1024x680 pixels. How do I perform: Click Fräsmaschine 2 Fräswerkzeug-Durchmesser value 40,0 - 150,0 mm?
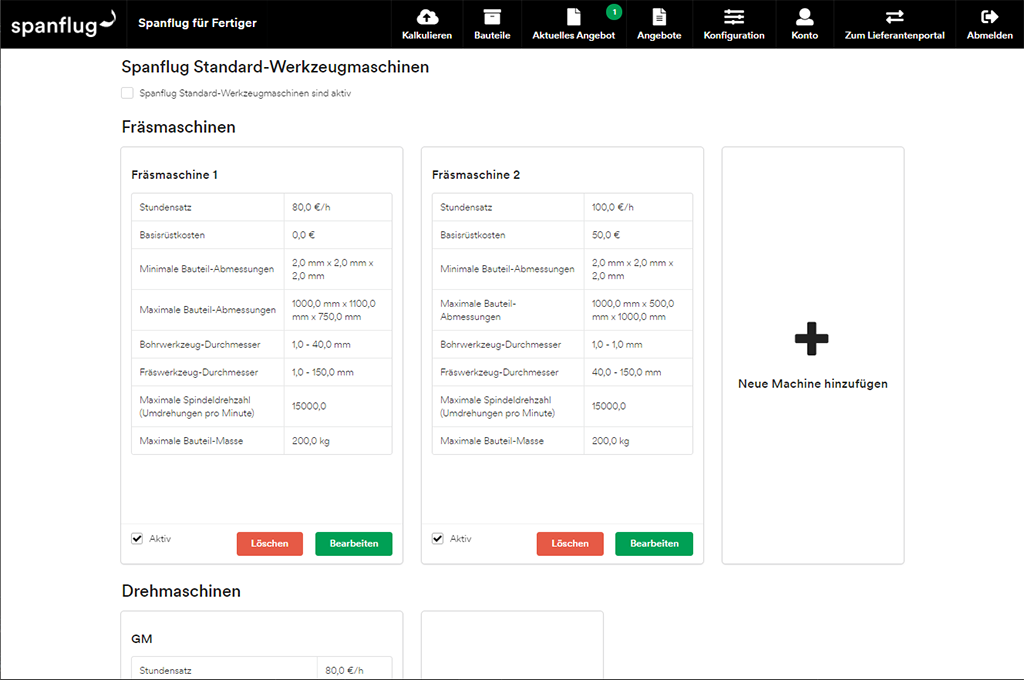[626, 372]
